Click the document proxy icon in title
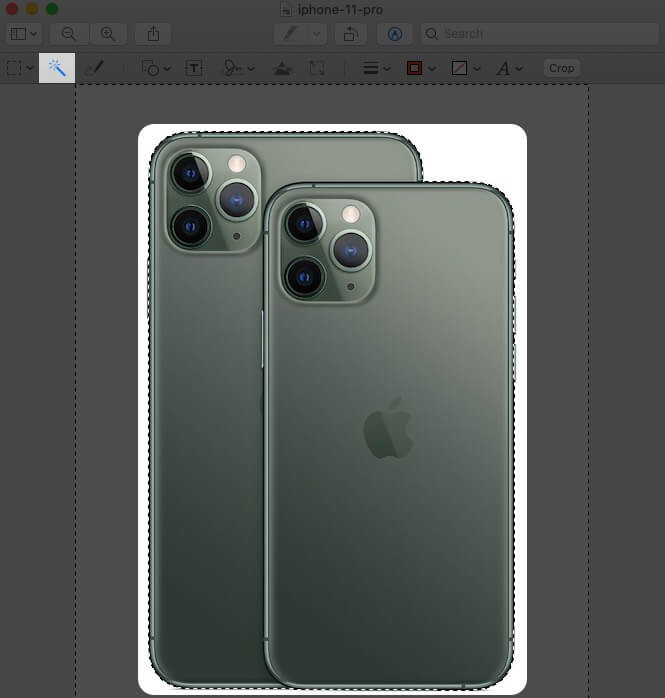 (286, 10)
